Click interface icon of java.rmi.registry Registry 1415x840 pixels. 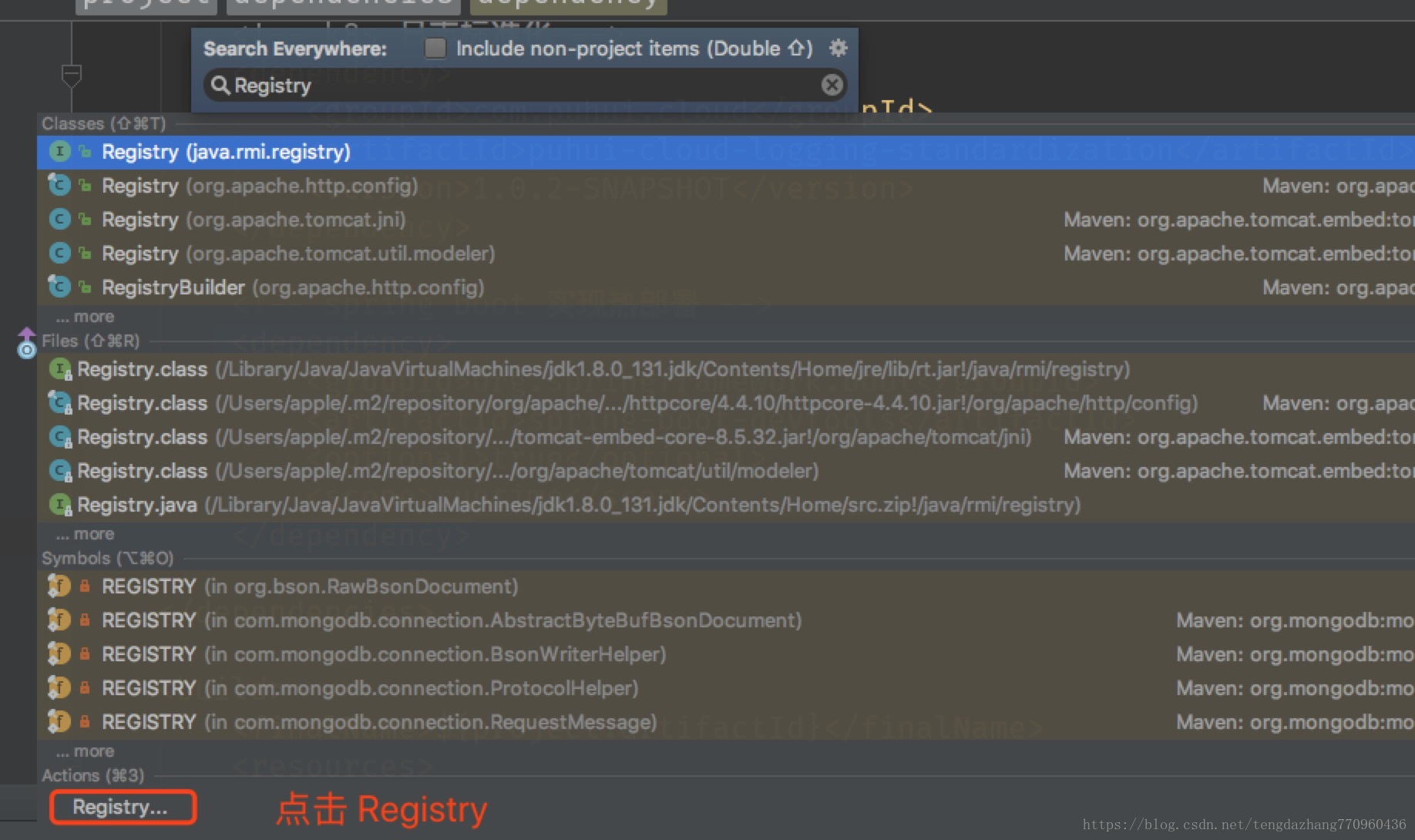pos(60,152)
